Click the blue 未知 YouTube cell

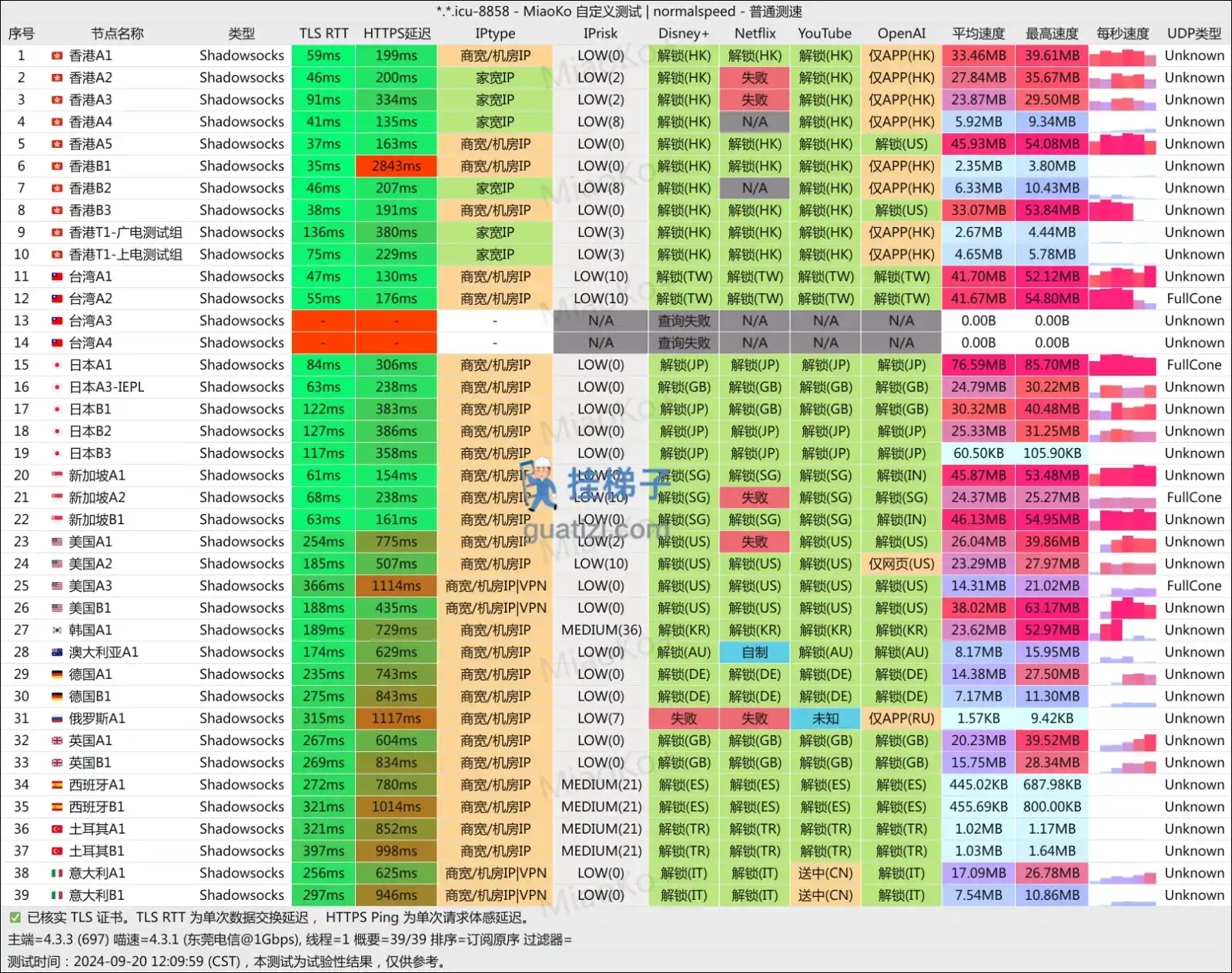coord(825,718)
